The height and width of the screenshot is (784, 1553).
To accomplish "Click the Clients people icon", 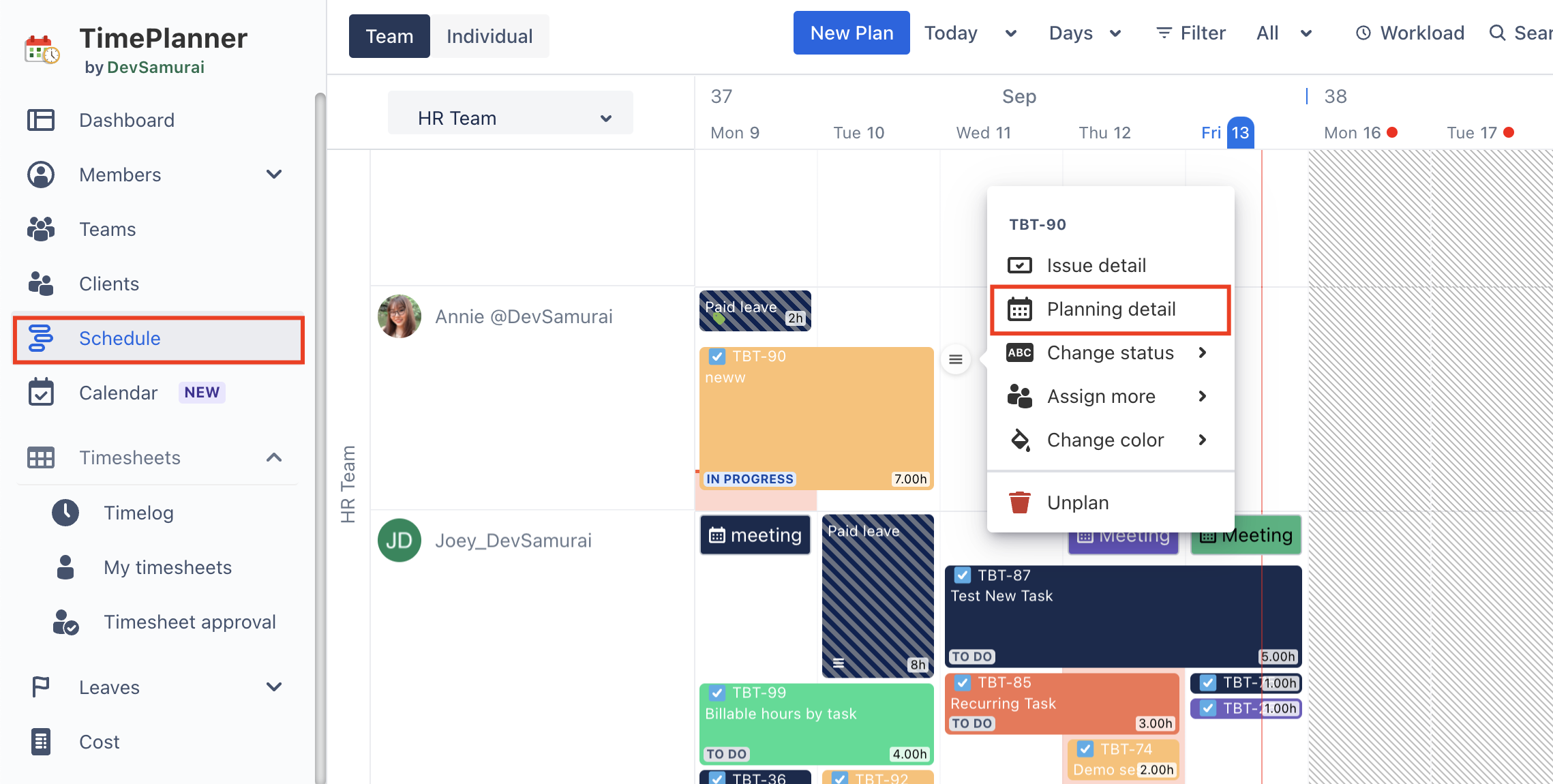I will tap(41, 284).
